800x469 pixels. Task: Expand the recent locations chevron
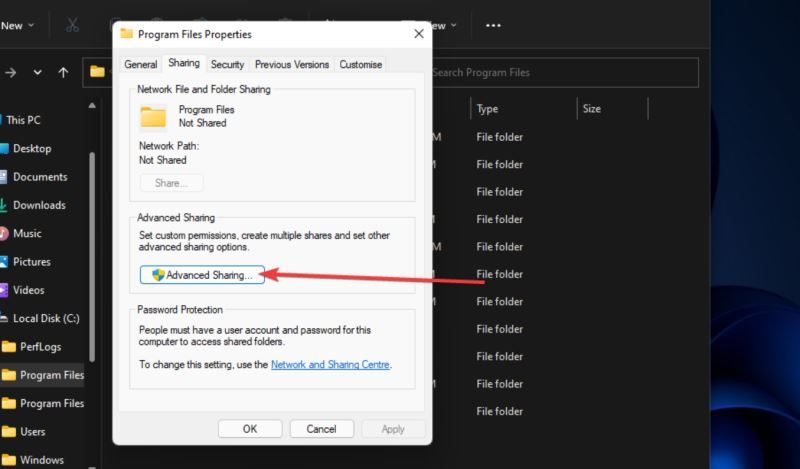point(38,72)
